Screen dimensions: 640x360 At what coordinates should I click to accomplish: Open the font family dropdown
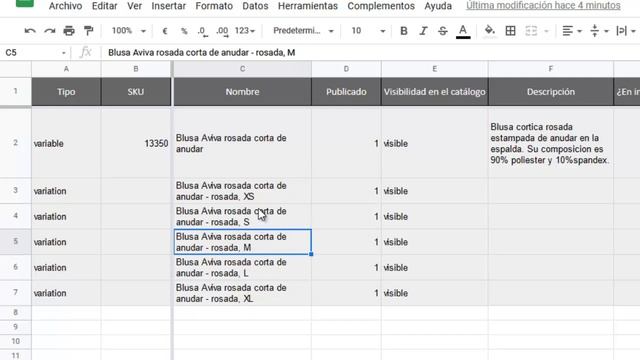(303, 31)
